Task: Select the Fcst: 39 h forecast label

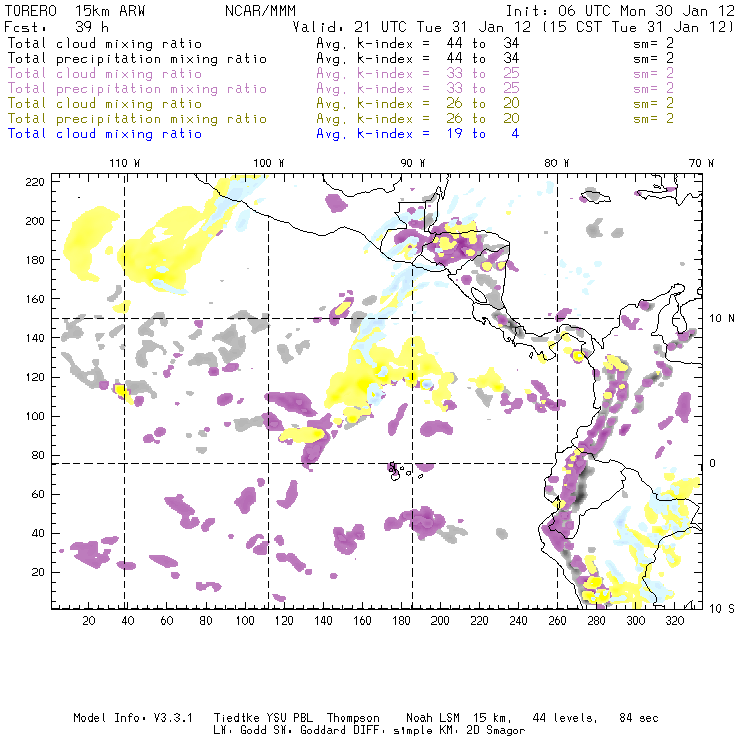Action: [57, 27]
